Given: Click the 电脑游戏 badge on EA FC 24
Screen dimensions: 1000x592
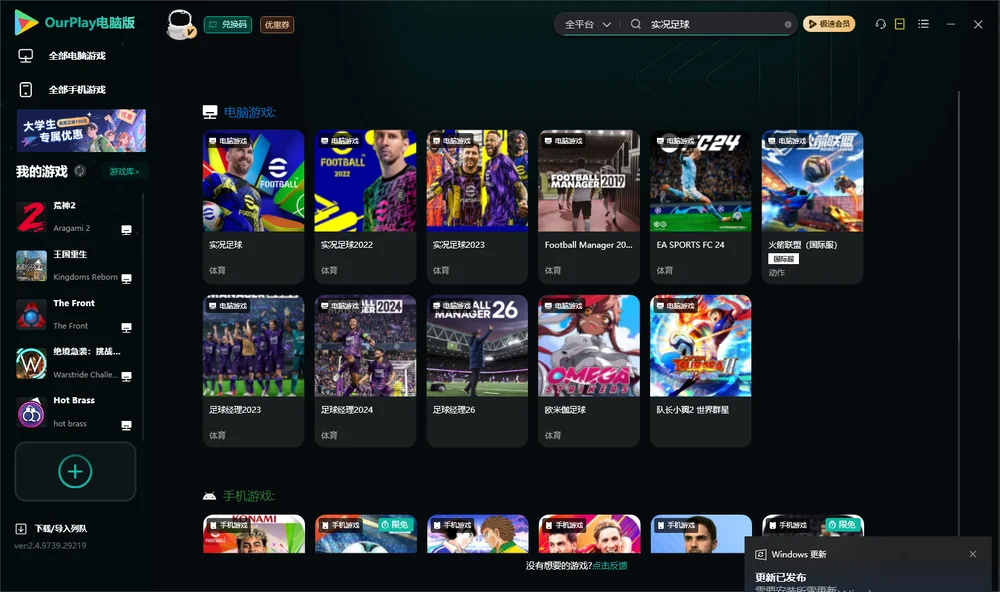Looking at the screenshot, I should tap(675, 140).
